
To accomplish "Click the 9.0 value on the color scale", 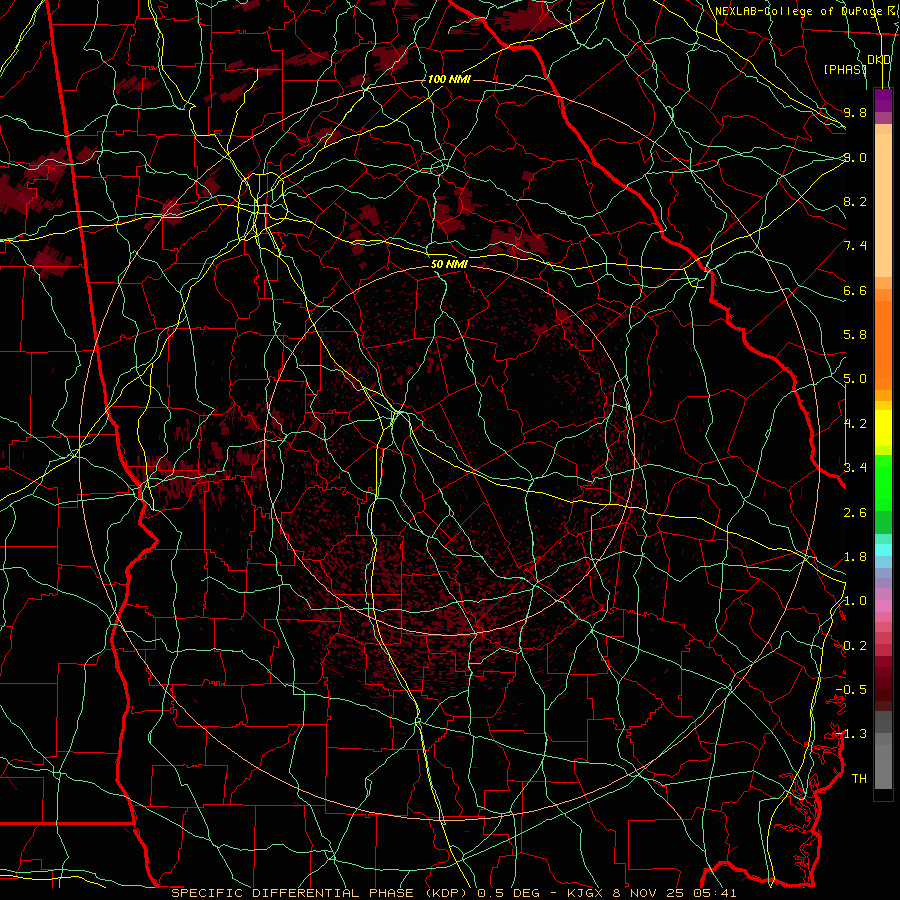I will pyautogui.click(x=855, y=157).
